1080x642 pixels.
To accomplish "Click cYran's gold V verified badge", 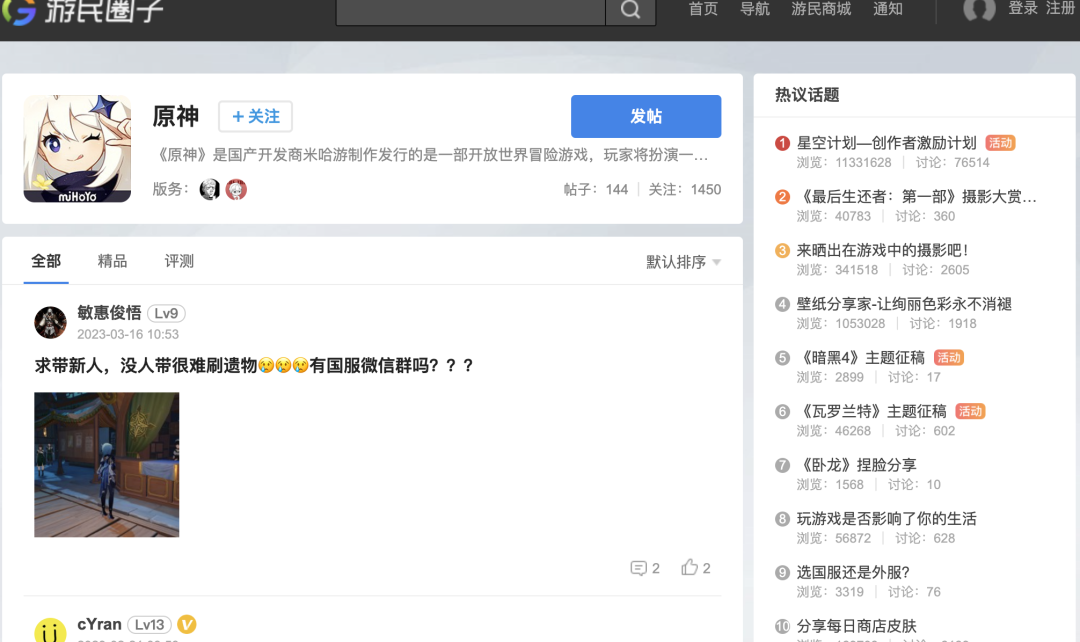I will coord(187,625).
